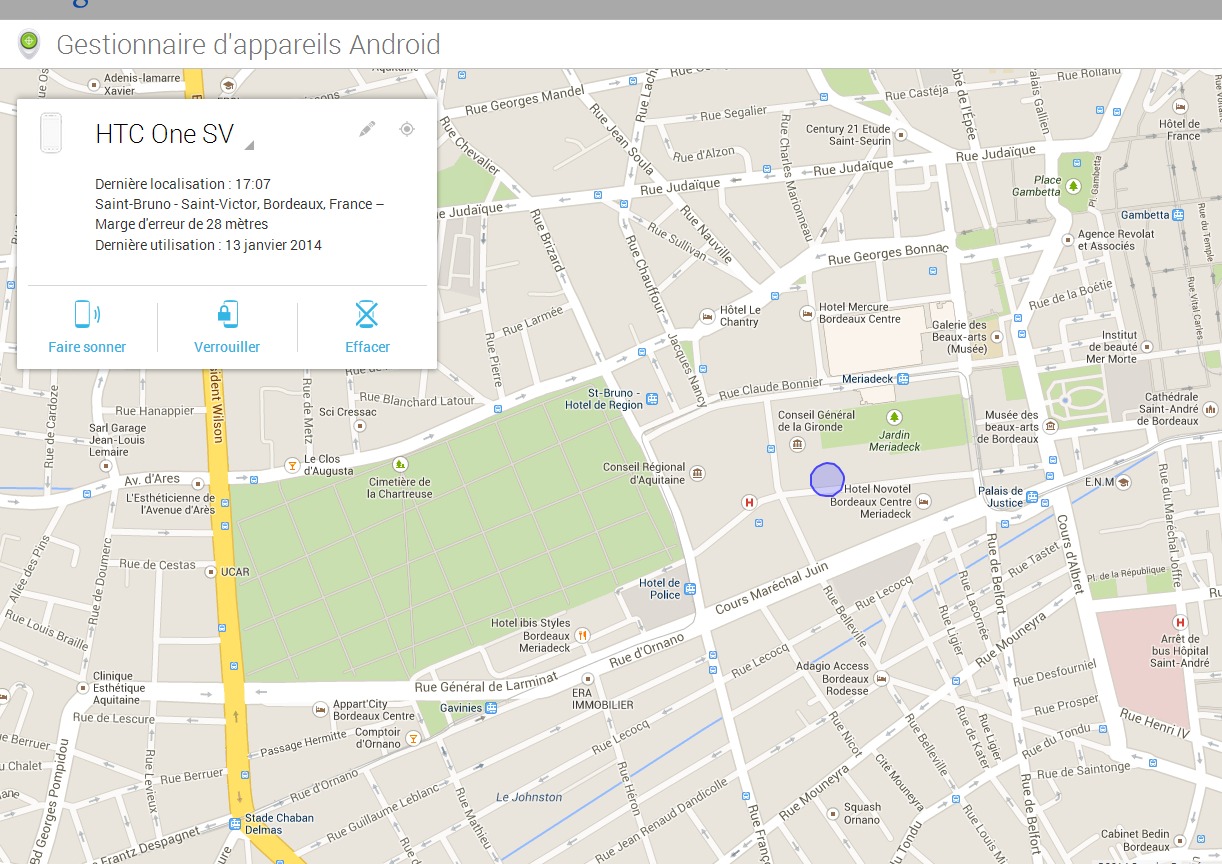Open the HTC One SV device dropdown
Viewport: 1222px width, 864px height.
[249, 145]
